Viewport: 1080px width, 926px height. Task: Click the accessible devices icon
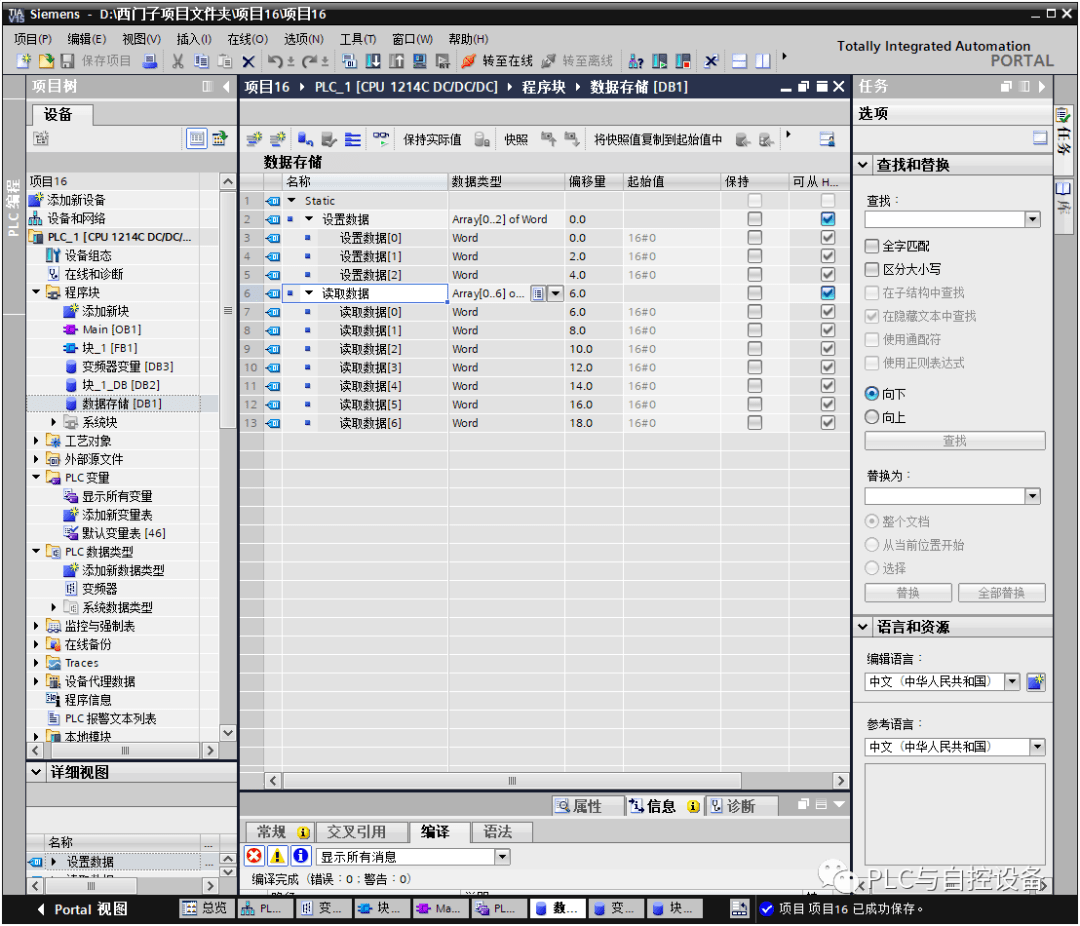tap(636, 61)
